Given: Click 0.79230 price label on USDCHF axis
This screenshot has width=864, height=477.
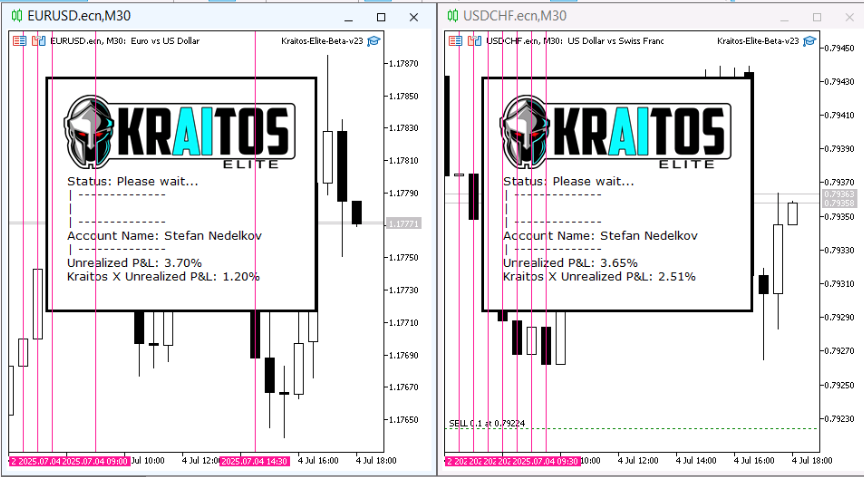Looking at the screenshot, I should (x=839, y=419).
